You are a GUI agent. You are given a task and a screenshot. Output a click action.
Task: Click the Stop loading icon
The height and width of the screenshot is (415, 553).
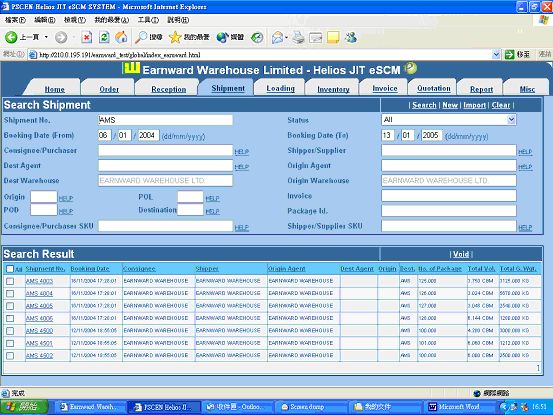[x=87, y=37]
